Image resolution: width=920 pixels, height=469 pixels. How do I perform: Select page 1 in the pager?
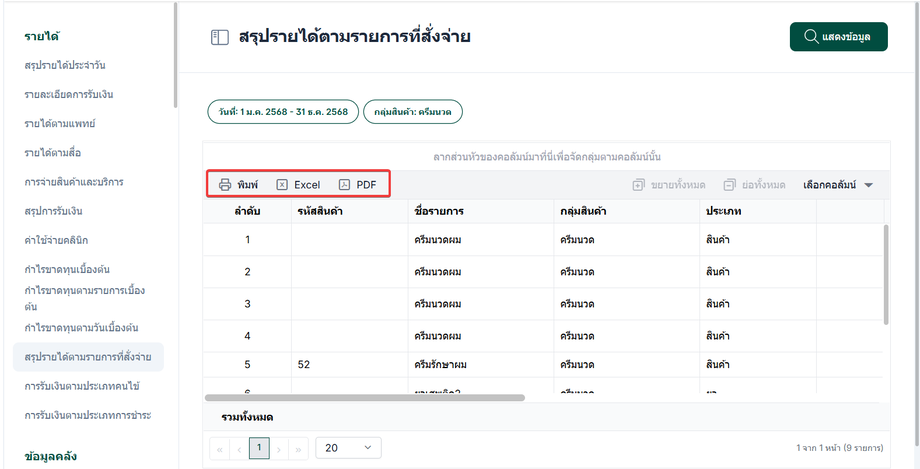(259, 448)
